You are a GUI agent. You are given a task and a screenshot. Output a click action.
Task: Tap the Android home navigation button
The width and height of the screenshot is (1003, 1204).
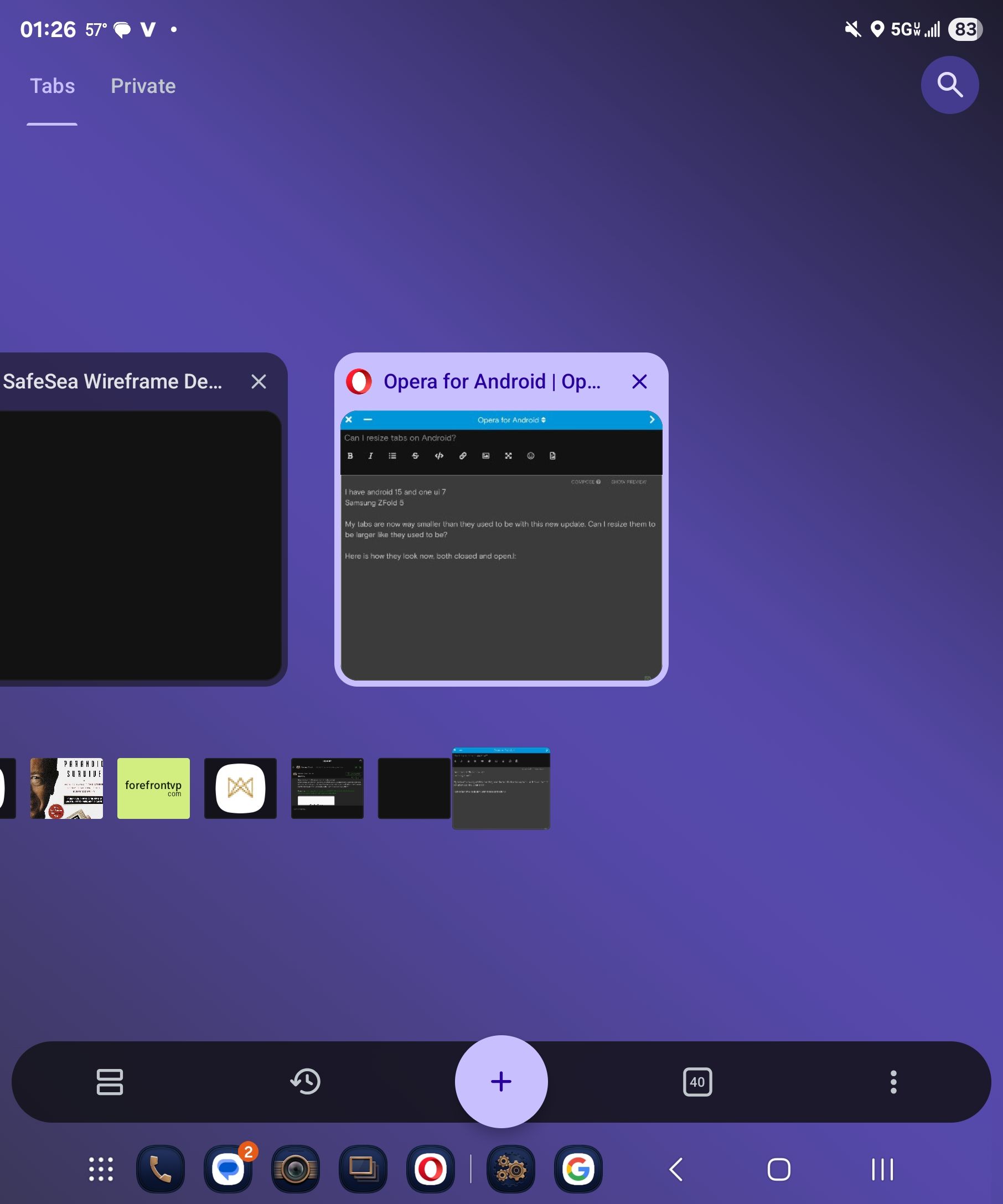tap(779, 1169)
